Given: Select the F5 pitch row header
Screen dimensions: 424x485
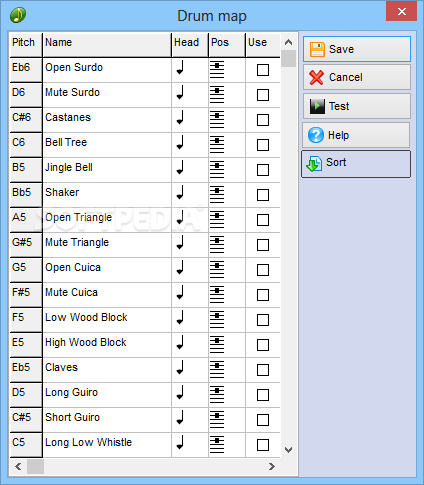Looking at the screenshot, I should (26, 320).
